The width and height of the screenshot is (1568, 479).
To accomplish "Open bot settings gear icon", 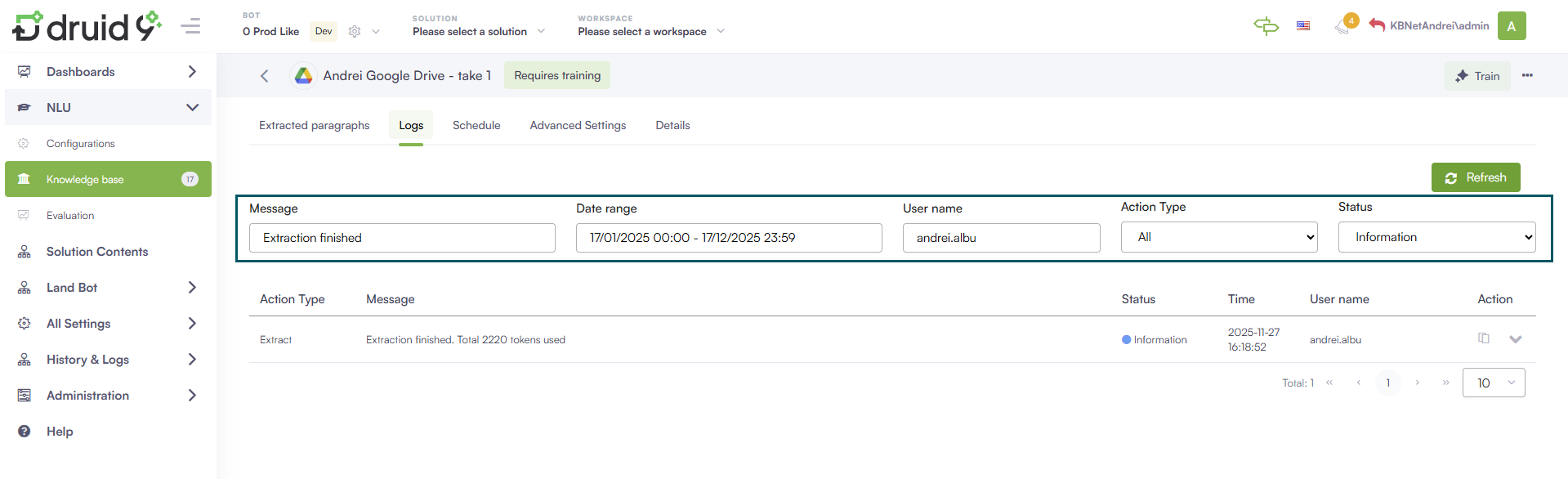I will [355, 32].
